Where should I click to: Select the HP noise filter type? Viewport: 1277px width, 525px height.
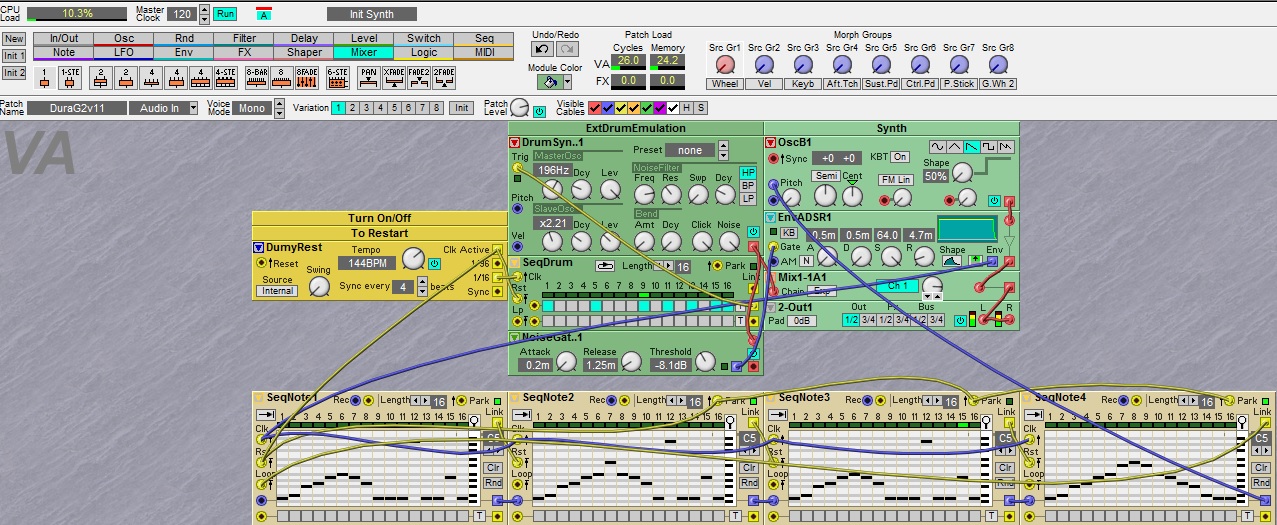click(747, 172)
